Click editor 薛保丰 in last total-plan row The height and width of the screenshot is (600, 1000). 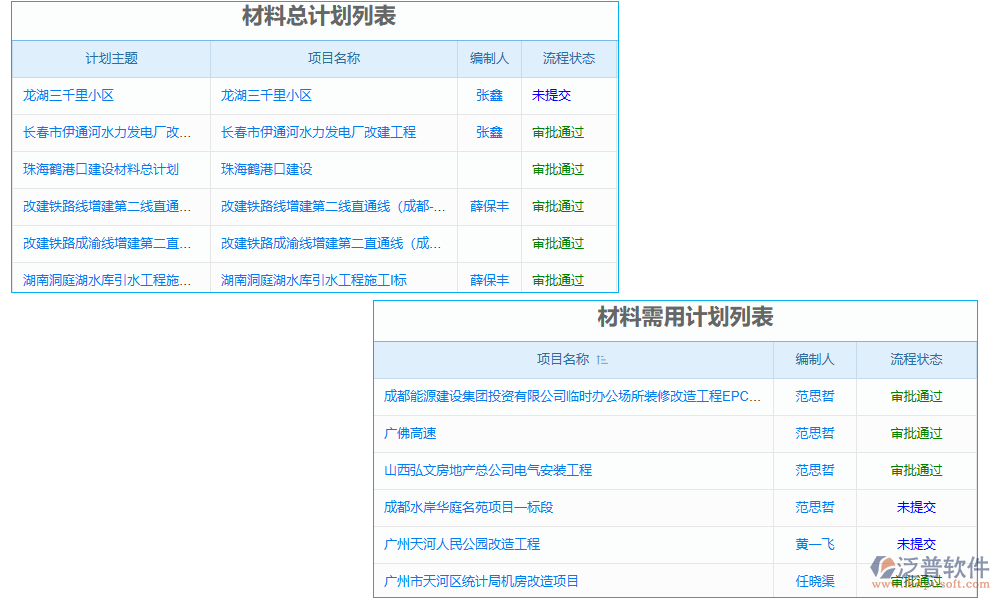[x=489, y=280]
